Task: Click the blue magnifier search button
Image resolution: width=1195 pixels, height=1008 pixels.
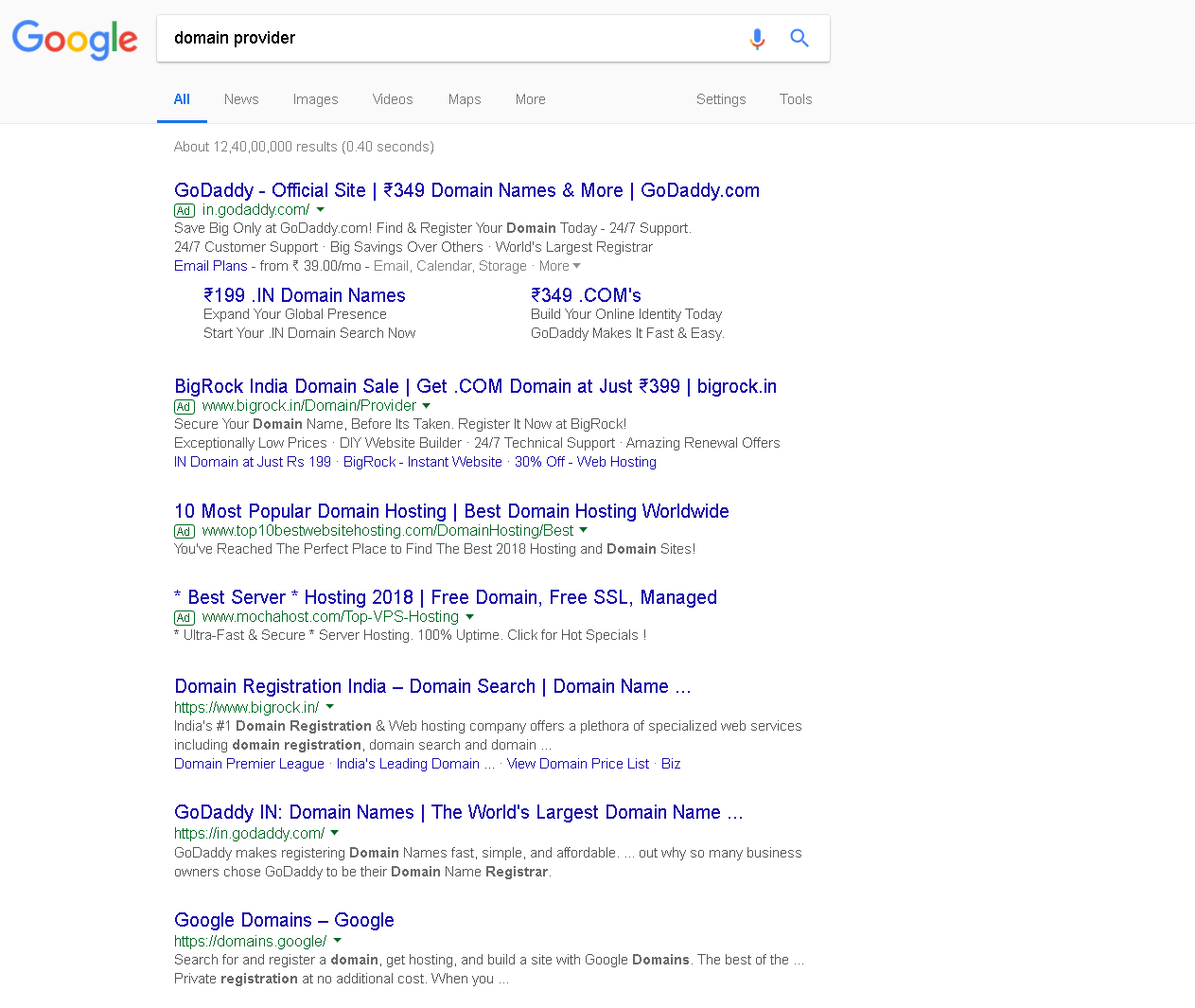Action: pos(800,38)
